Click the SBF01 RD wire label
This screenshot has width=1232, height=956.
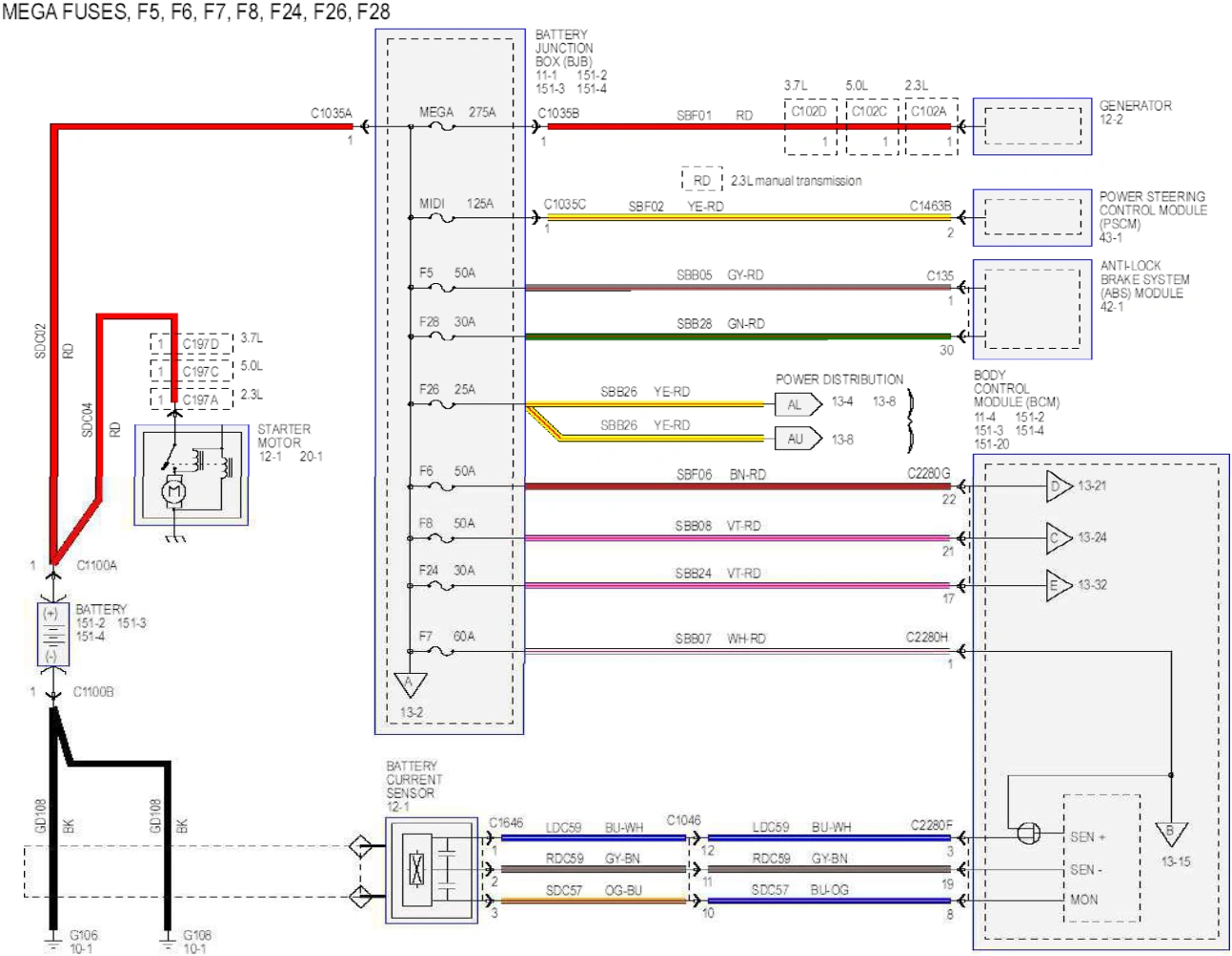[715, 115]
